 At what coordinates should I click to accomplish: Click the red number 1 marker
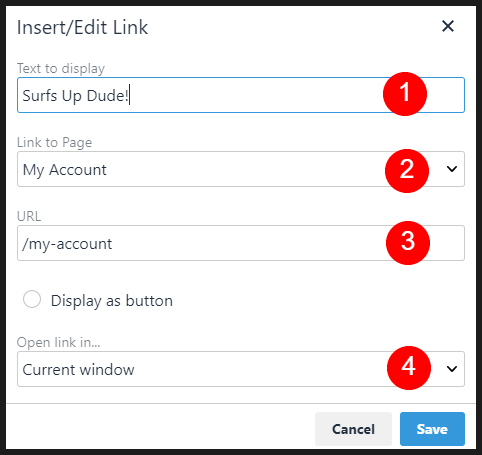click(x=405, y=94)
